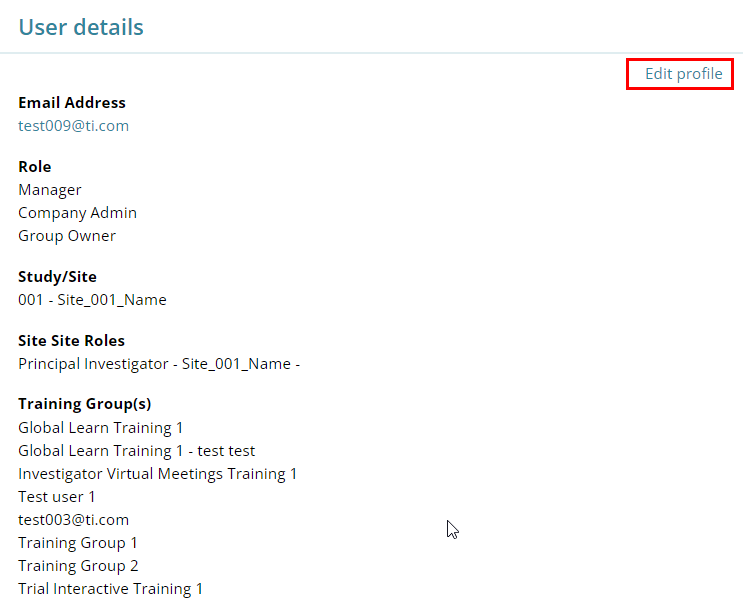Image resolution: width=743 pixels, height=604 pixels.
Task: Select the Group Owner role entry
Action: click(67, 236)
